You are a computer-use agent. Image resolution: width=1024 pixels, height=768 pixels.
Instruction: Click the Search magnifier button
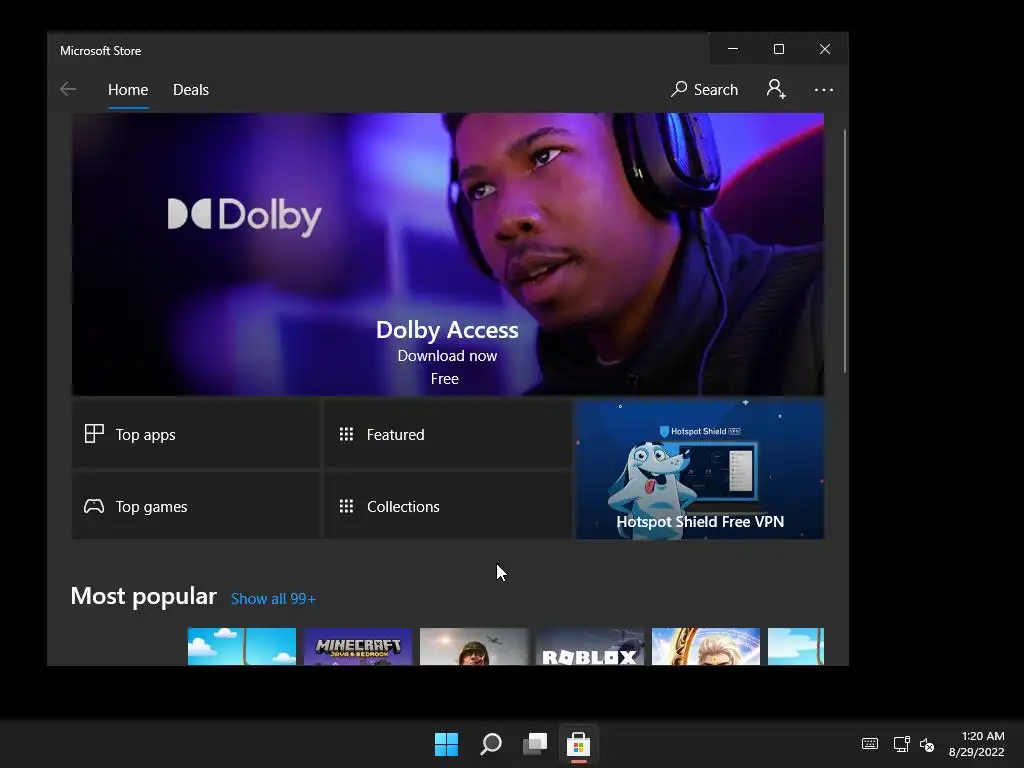coord(705,89)
